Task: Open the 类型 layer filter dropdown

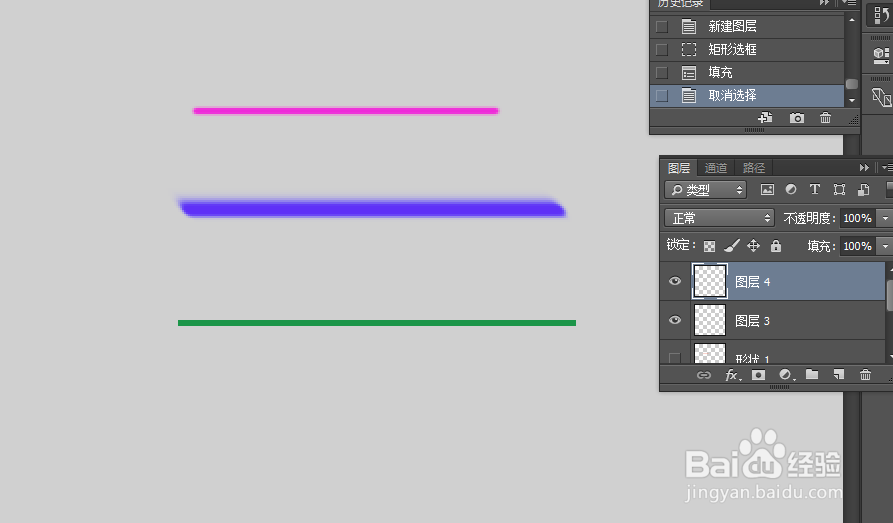Action: coord(706,190)
